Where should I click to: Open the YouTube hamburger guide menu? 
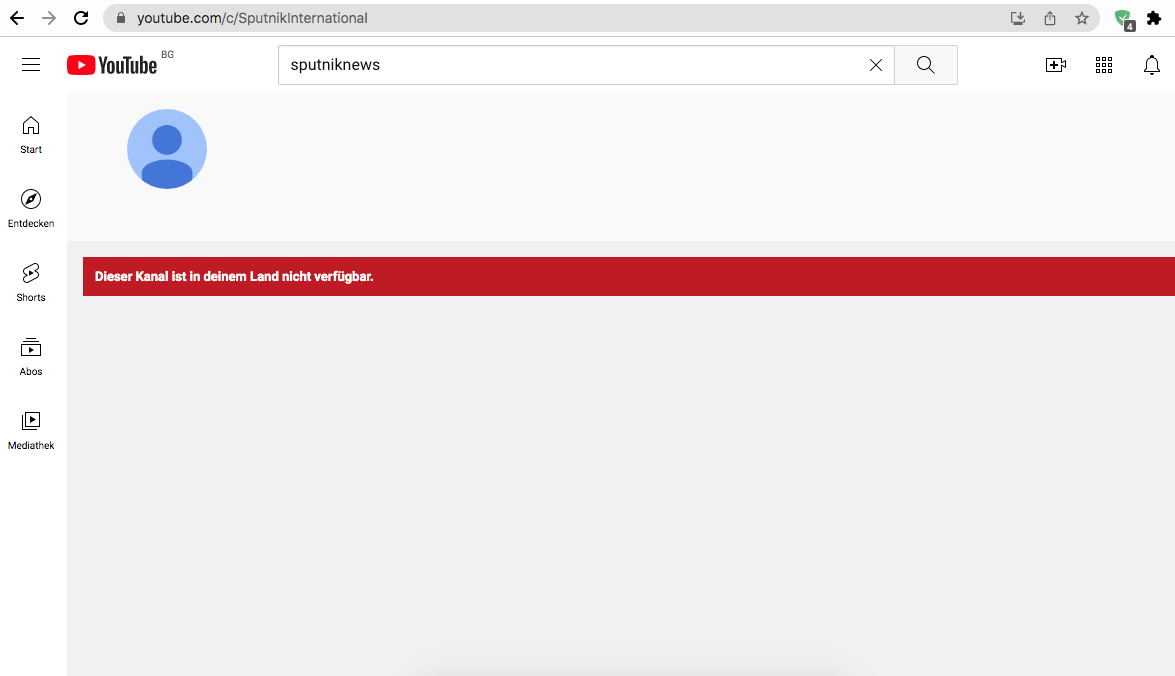coord(31,64)
